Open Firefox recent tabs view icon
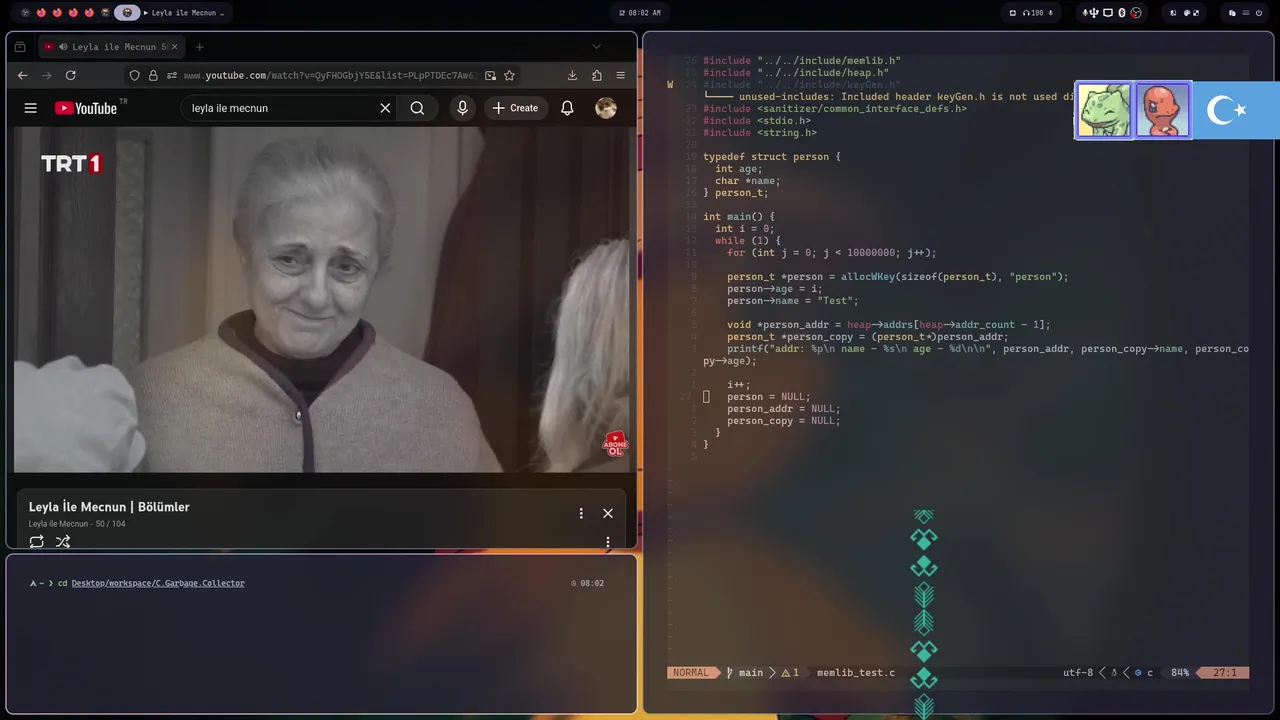Viewport: 1280px width, 720px height. [x=20, y=47]
